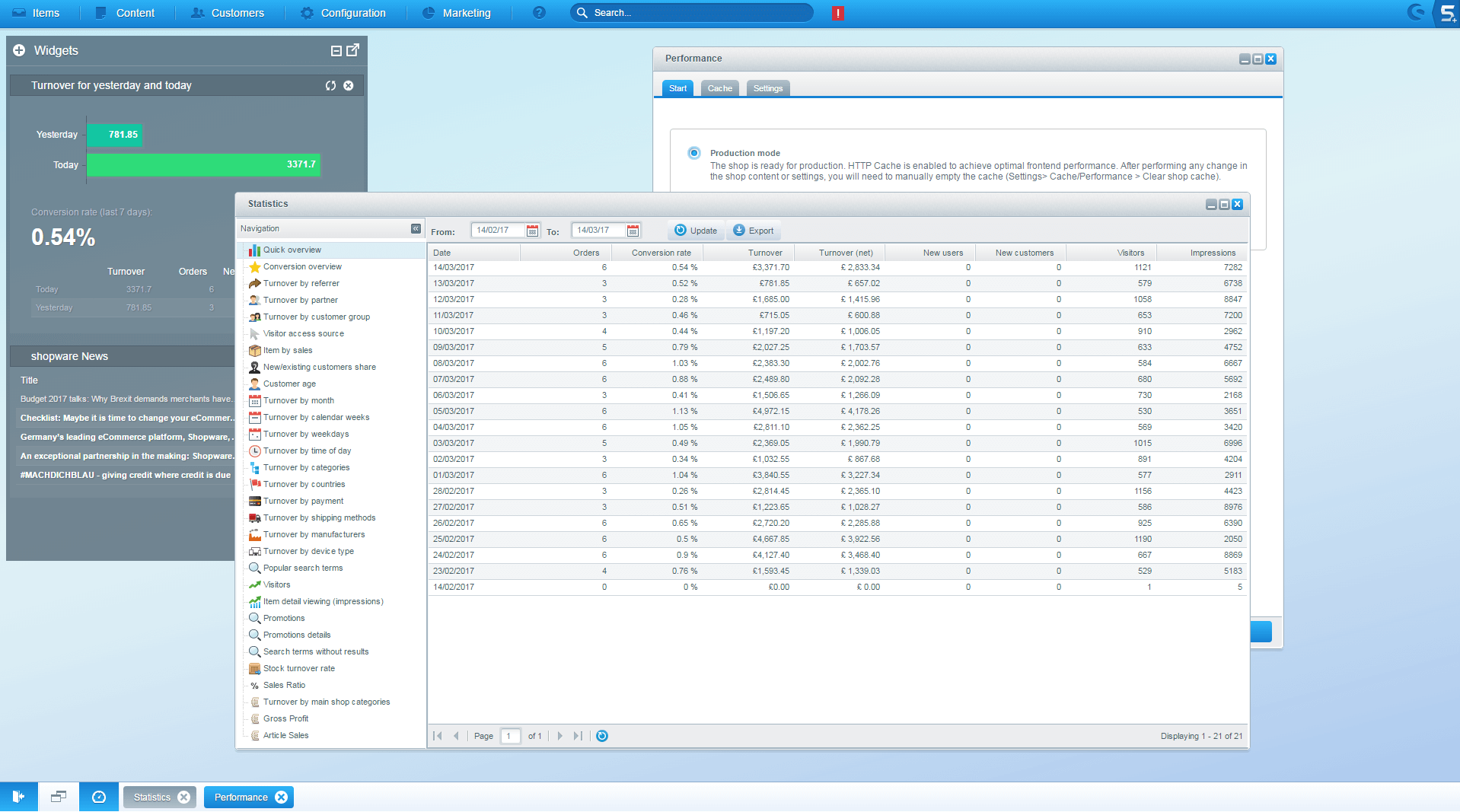Go to last page in Statistics pager
This screenshot has width=1460, height=812.
click(578, 736)
